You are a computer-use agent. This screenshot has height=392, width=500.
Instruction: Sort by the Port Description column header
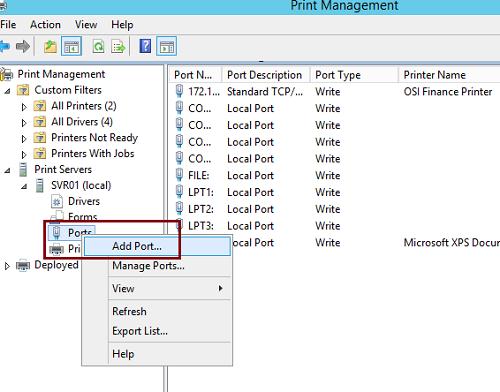tap(265, 75)
